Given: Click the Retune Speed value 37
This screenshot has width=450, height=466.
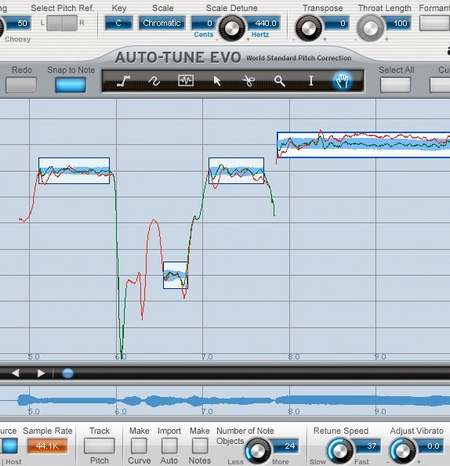Looking at the screenshot, I should 368,446.
